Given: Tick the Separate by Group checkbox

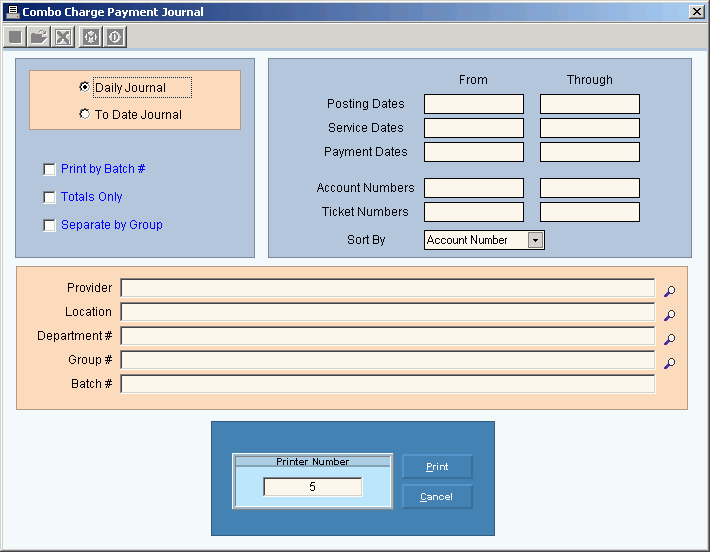Looking at the screenshot, I should (49, 225).
